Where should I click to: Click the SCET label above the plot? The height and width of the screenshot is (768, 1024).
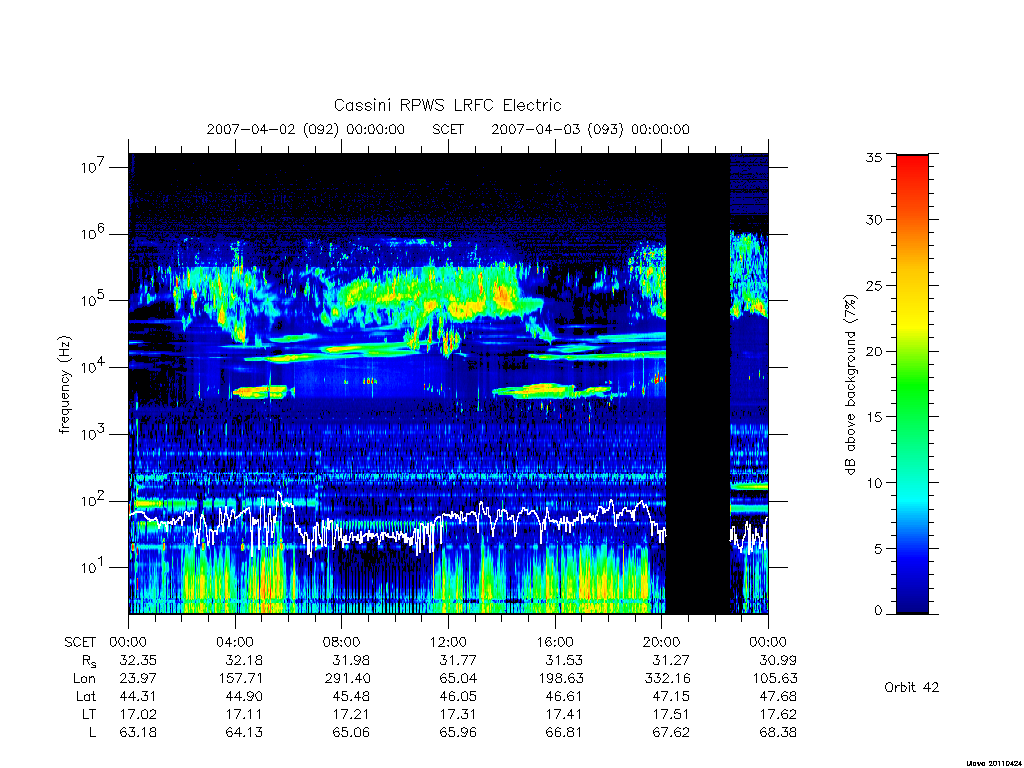coord(448,129)
